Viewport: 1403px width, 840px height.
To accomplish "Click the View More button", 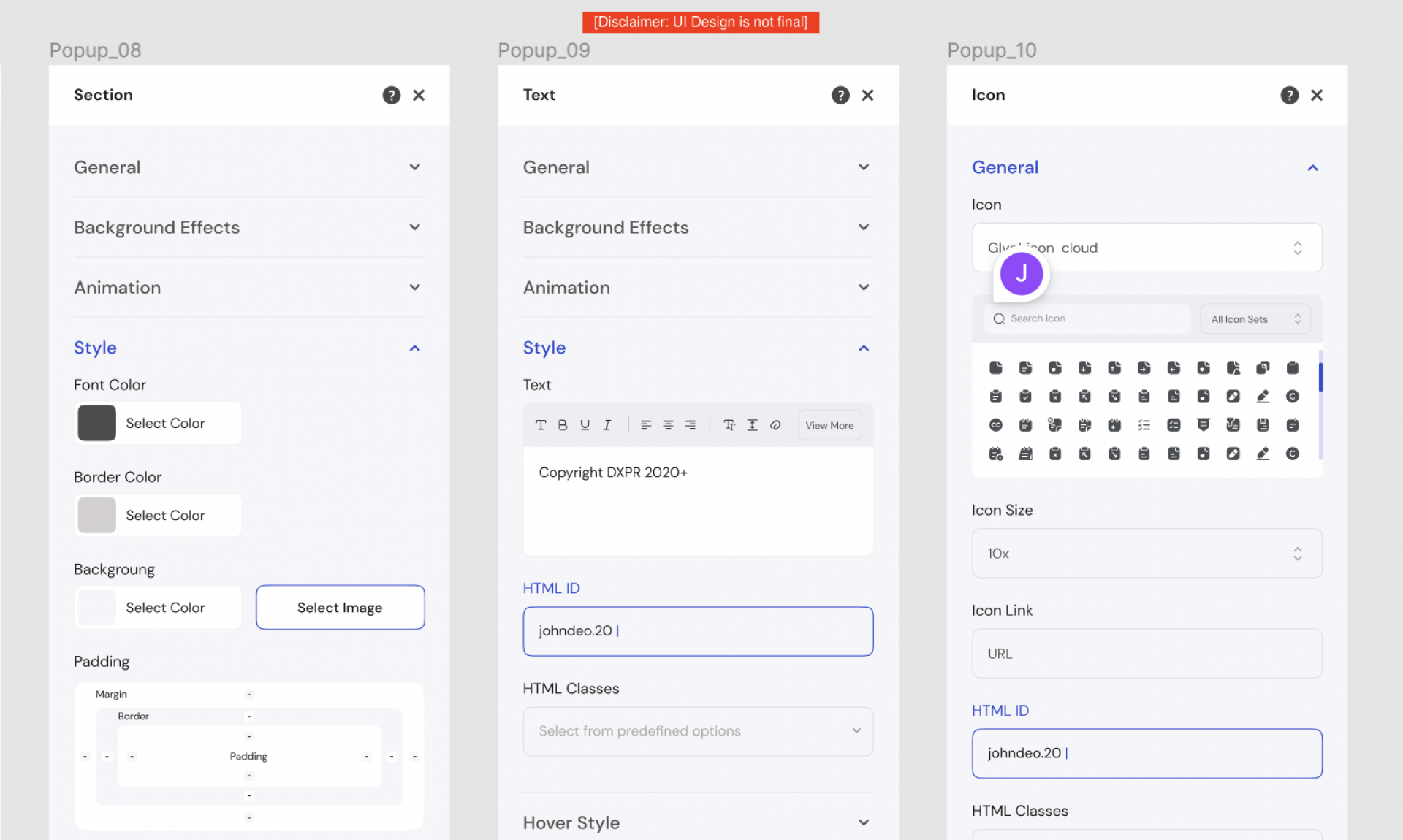I will point(829,425).
